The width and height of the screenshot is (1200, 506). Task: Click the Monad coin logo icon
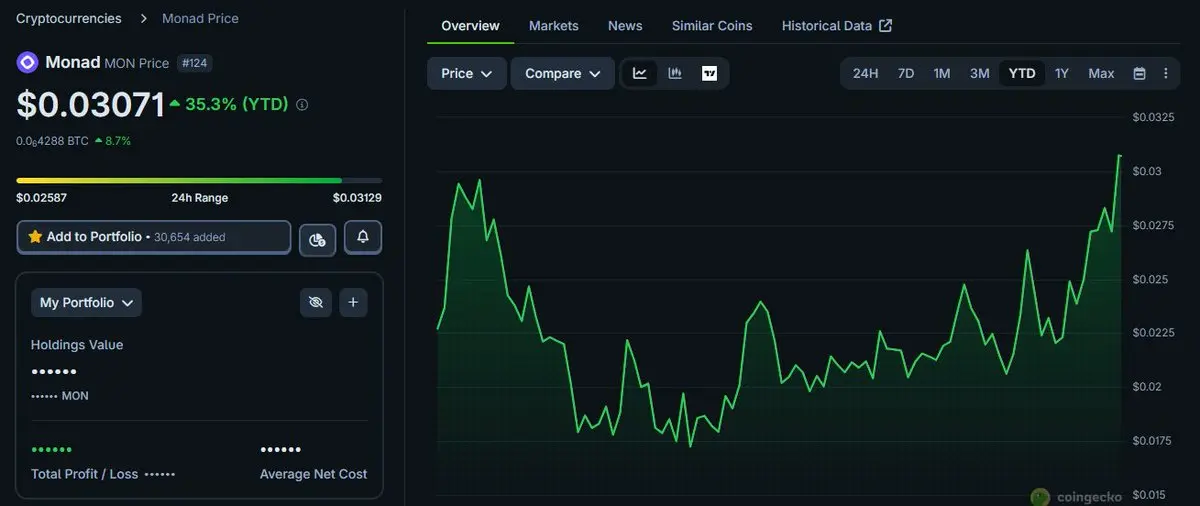[27, 62]
